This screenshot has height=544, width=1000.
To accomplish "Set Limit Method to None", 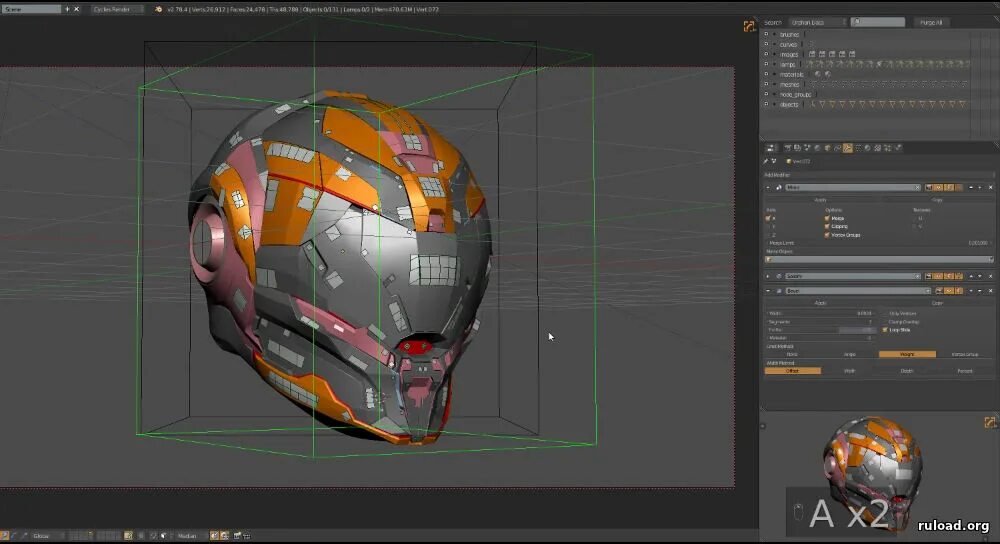I will tap(792, 354).
